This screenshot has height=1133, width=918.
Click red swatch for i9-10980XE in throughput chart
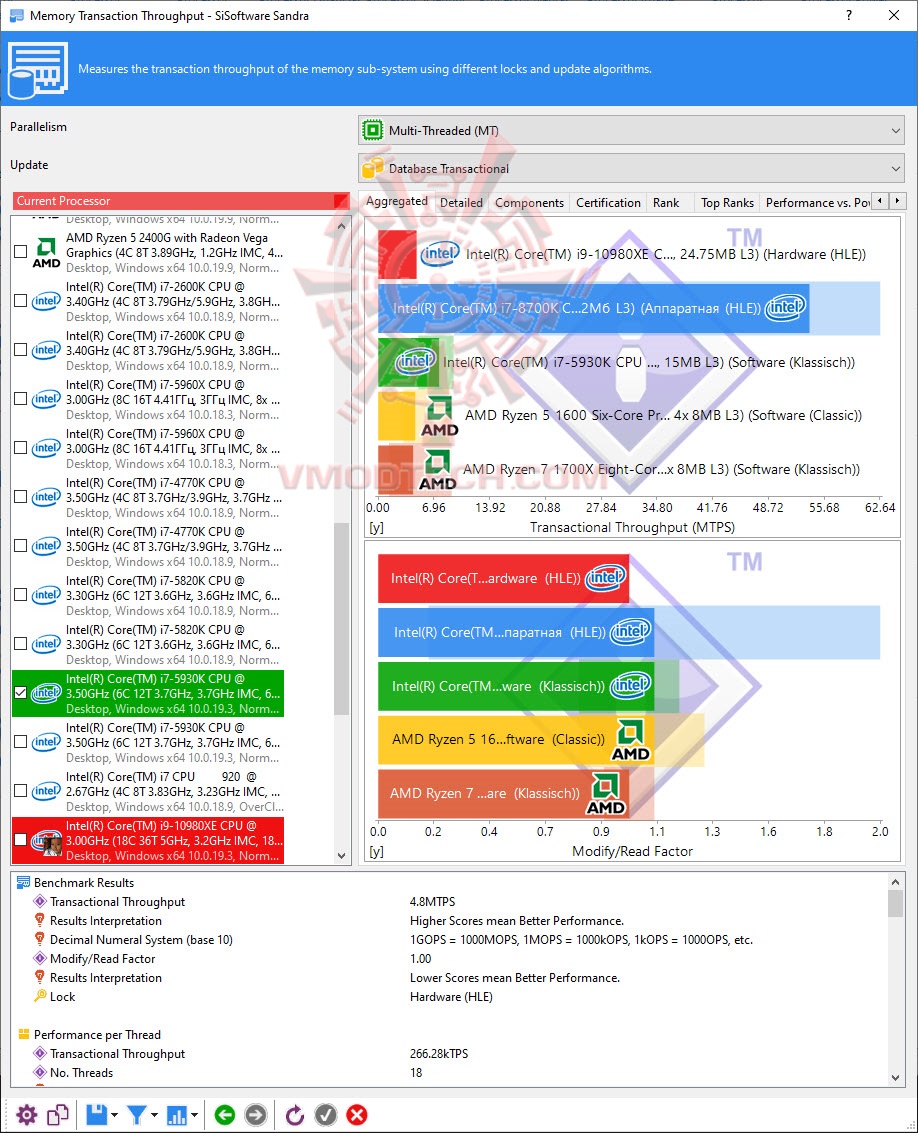pos(397,254)
